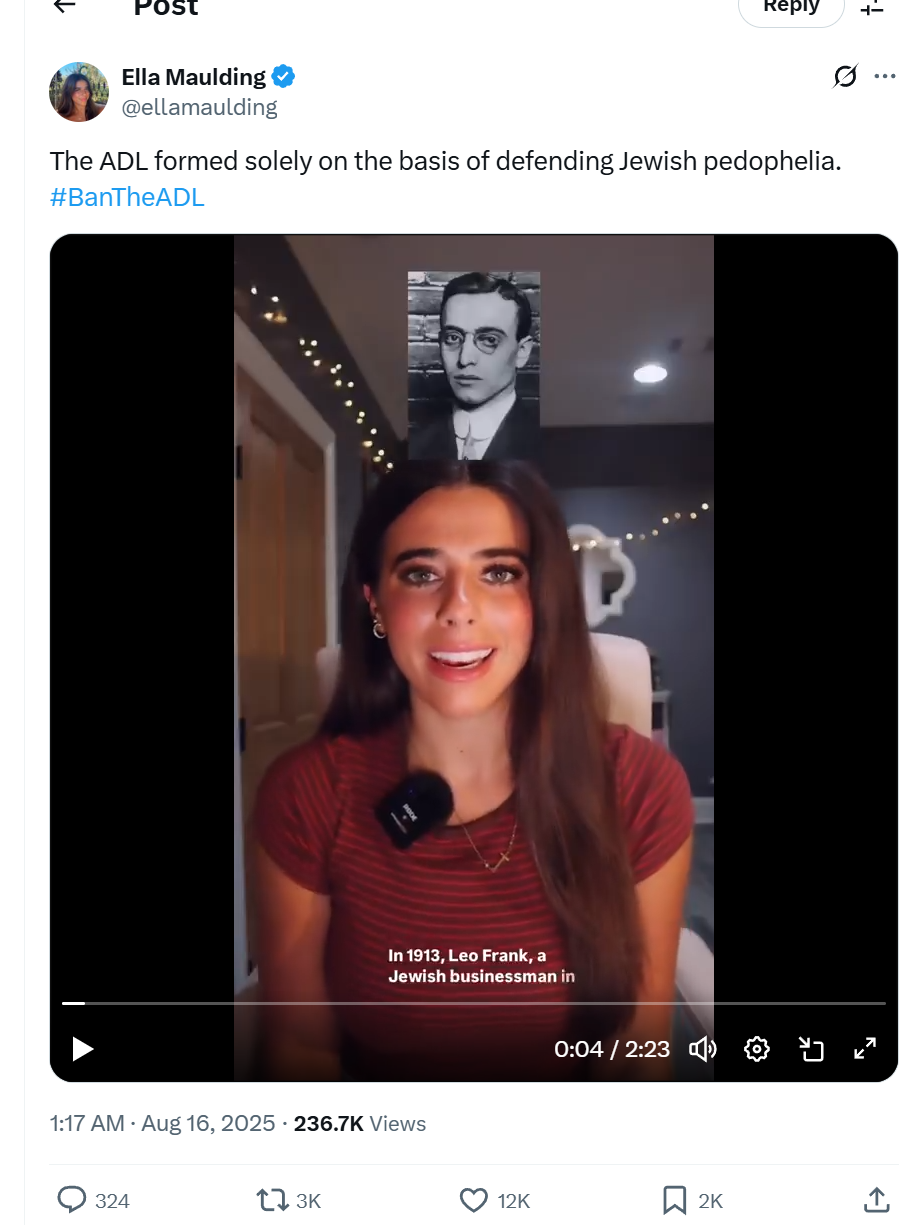920x1225 pixels.
Task: Open Ella Maulding's profile avatar
Action: tap(78, 92)
